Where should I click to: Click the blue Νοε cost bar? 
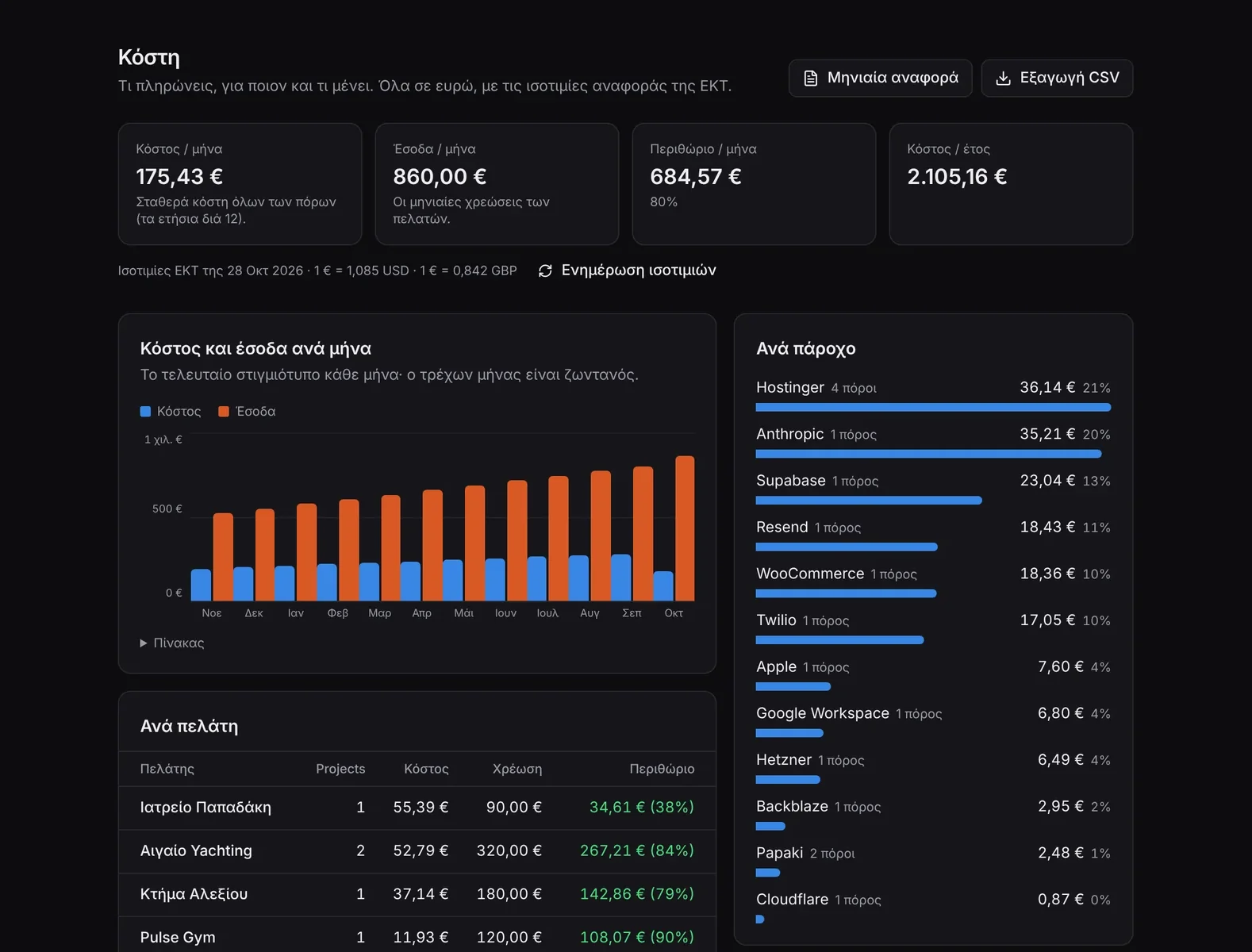pyautogui.click(x=202, y=585)
